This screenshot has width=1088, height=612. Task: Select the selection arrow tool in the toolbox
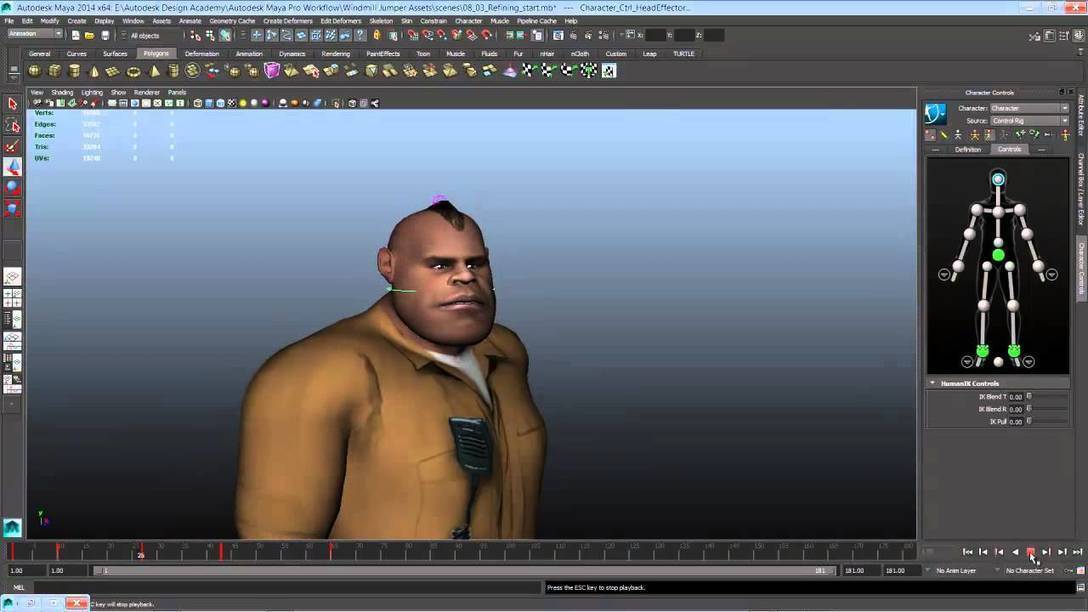click(12, 103)
